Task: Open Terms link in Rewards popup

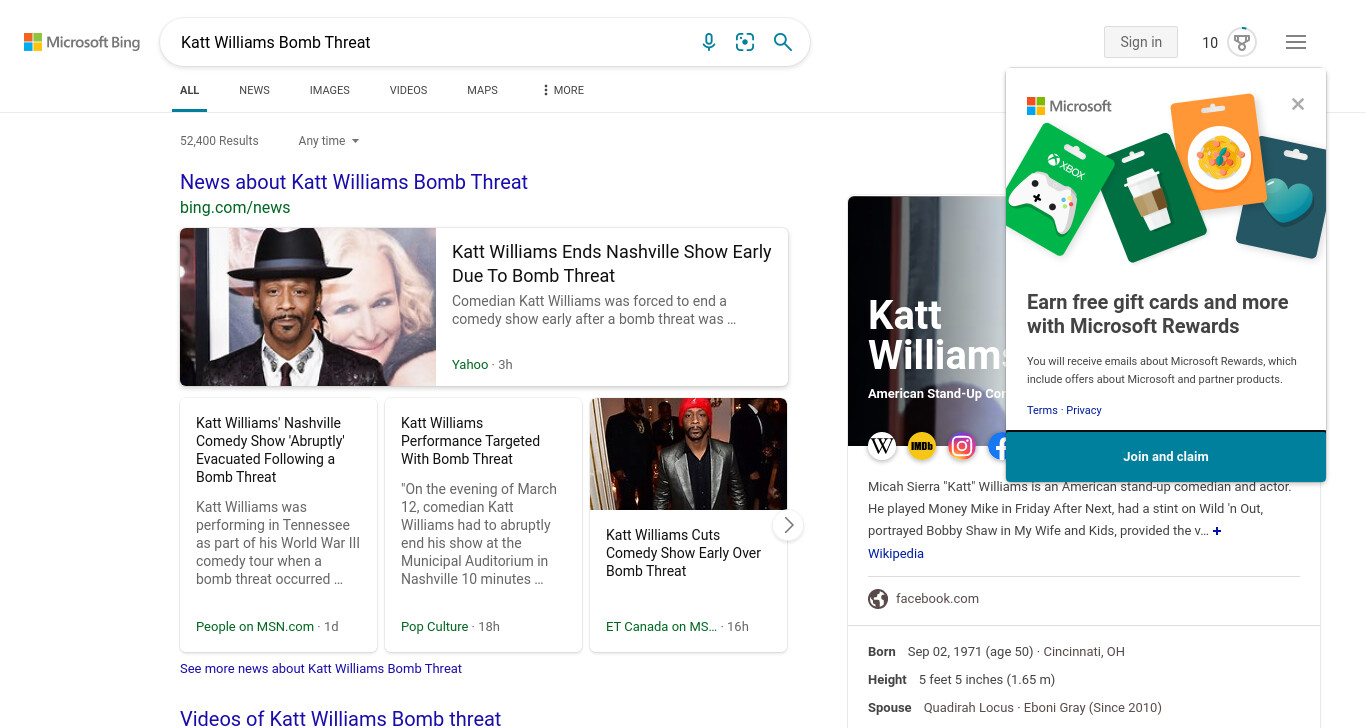Action: [1042, 410]
